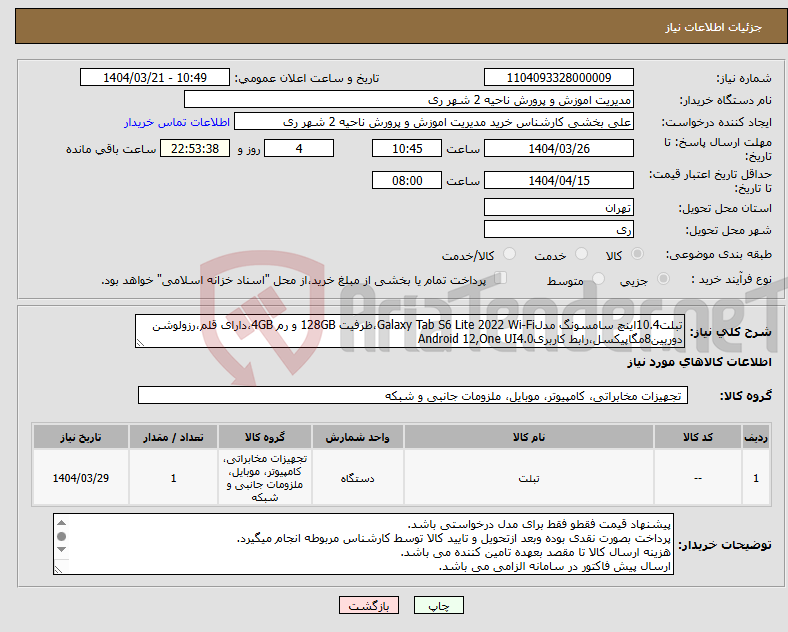
Task: Click the announcement date field 1404/03/21 - 10:49
Action: (155, 78)
